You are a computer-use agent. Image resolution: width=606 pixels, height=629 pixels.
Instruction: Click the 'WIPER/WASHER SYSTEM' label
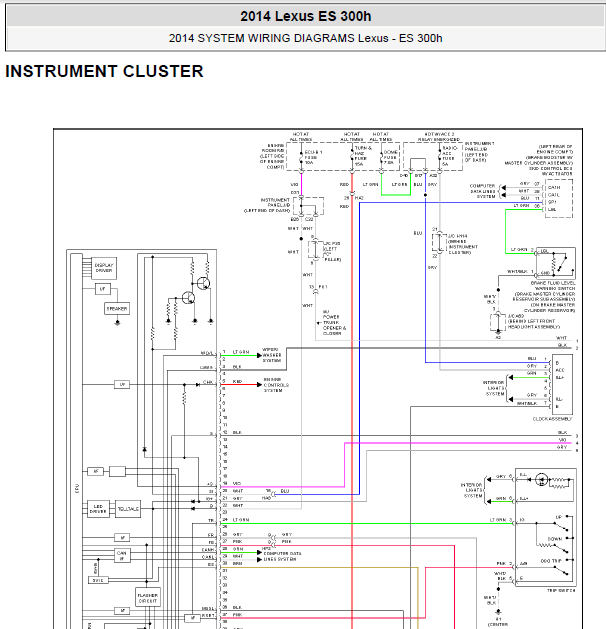click(272, 355)
